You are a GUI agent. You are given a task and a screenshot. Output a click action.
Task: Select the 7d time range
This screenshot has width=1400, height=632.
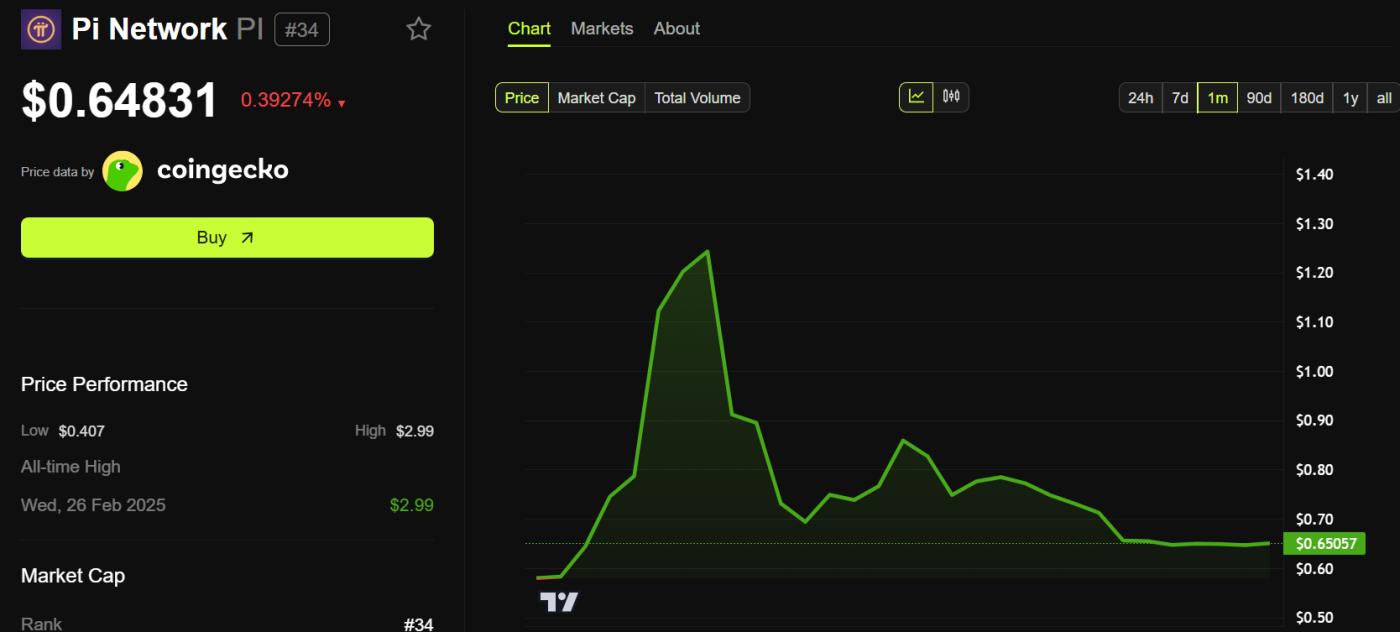click(1180, 97)
